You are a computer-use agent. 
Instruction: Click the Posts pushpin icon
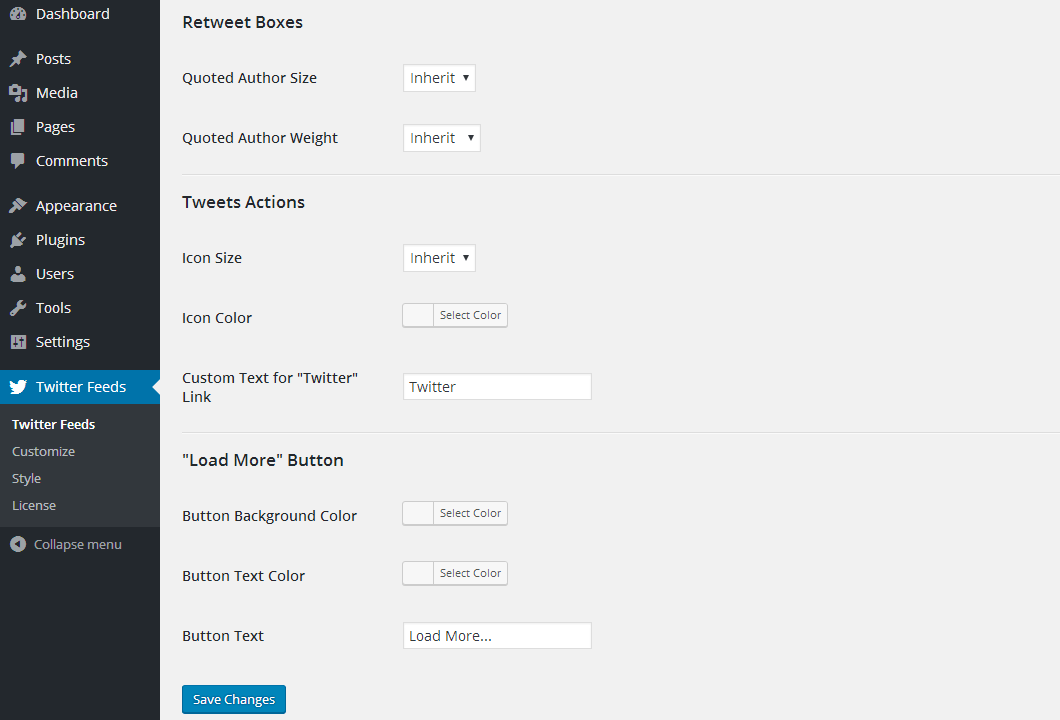(18, 59)
